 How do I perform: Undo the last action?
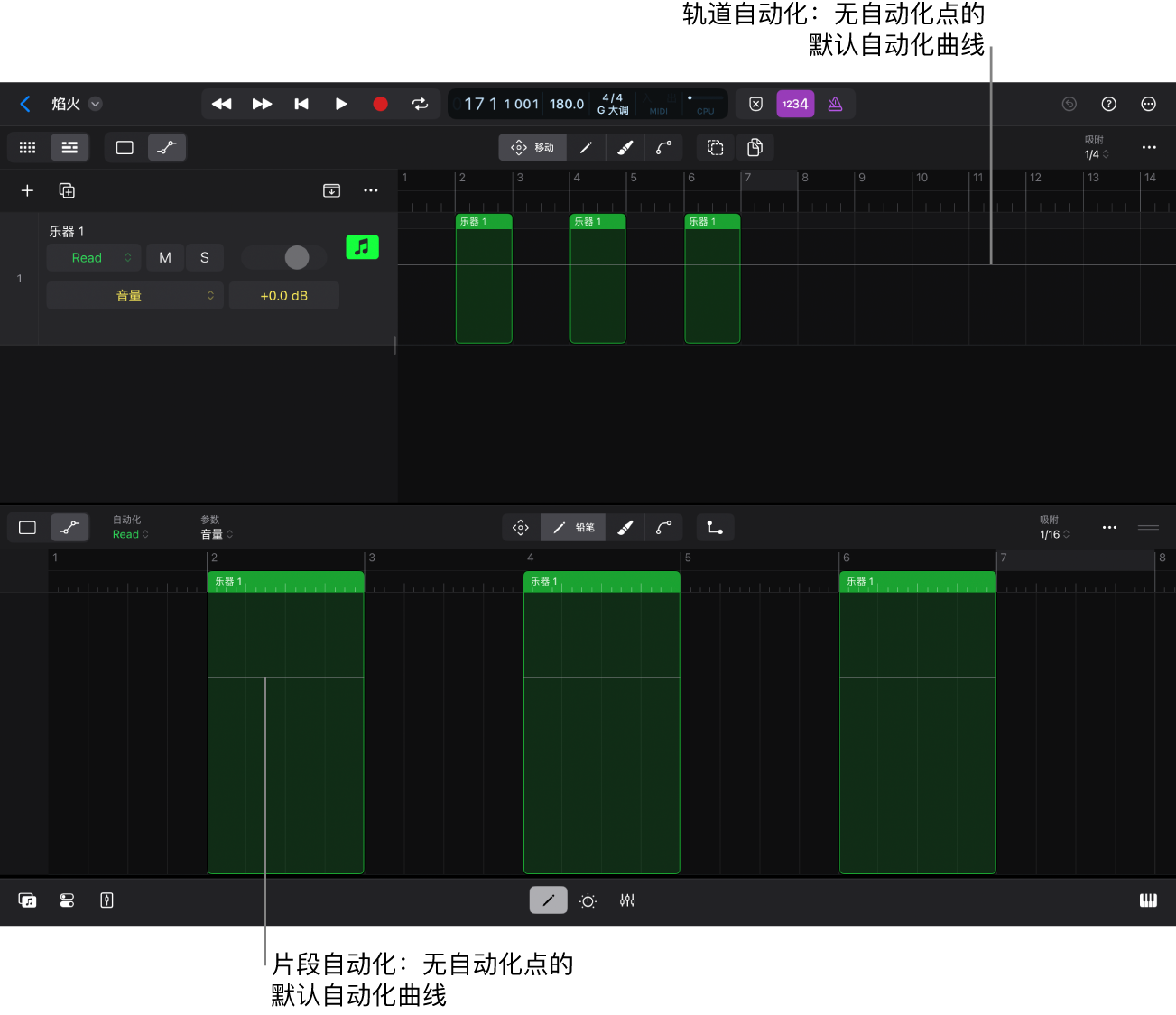click(1070, 104)
